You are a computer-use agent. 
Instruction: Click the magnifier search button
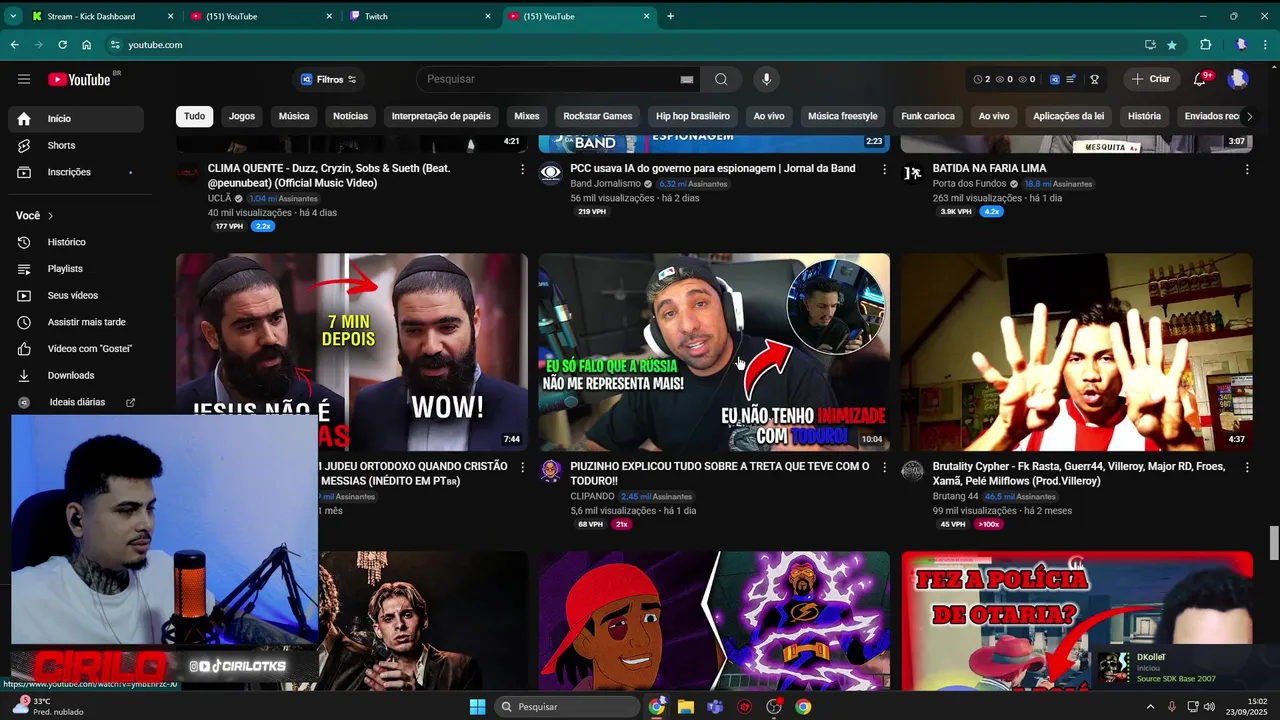pyautogui.click(x=721, y=79)
